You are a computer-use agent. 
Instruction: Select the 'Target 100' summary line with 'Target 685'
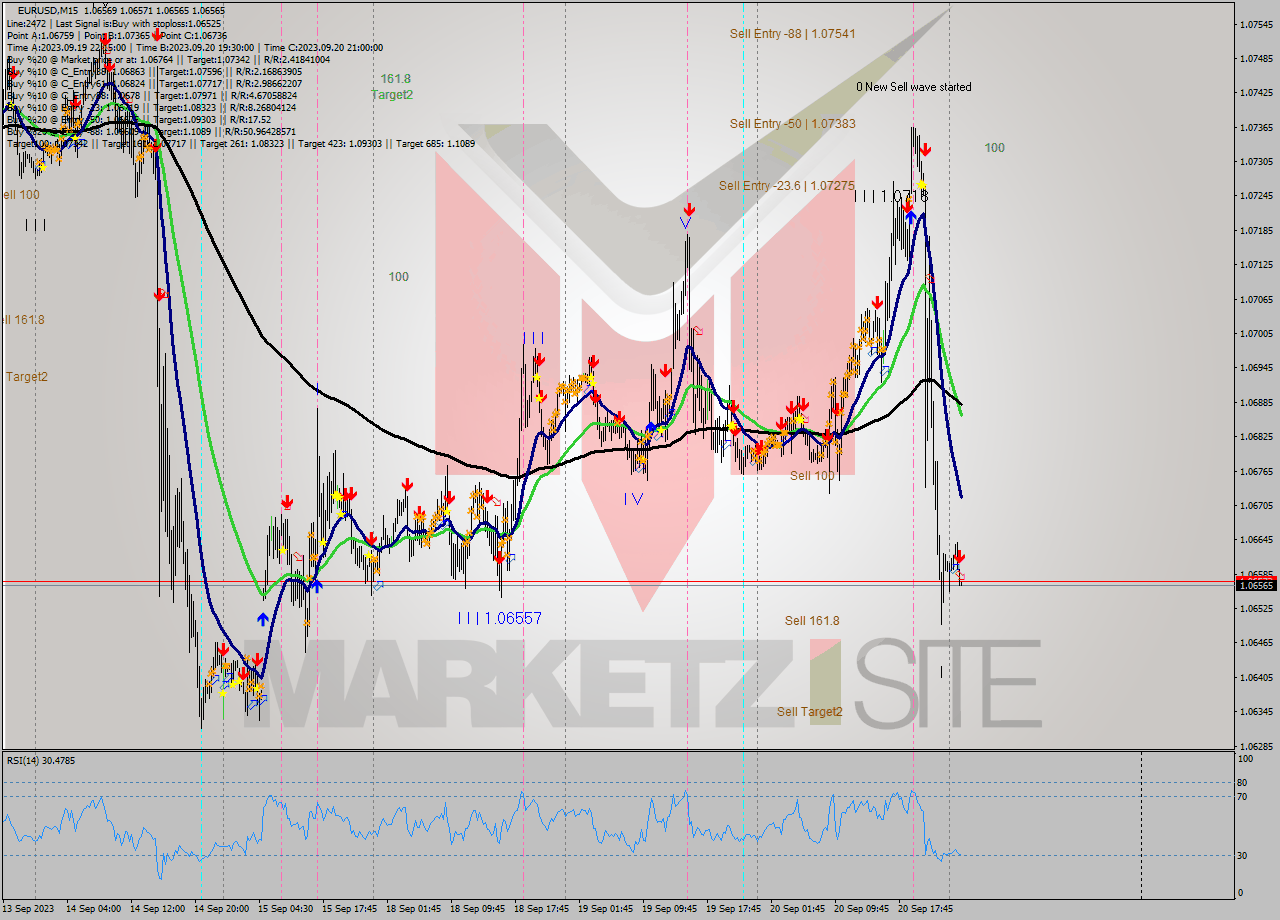[x=241, y=143]
